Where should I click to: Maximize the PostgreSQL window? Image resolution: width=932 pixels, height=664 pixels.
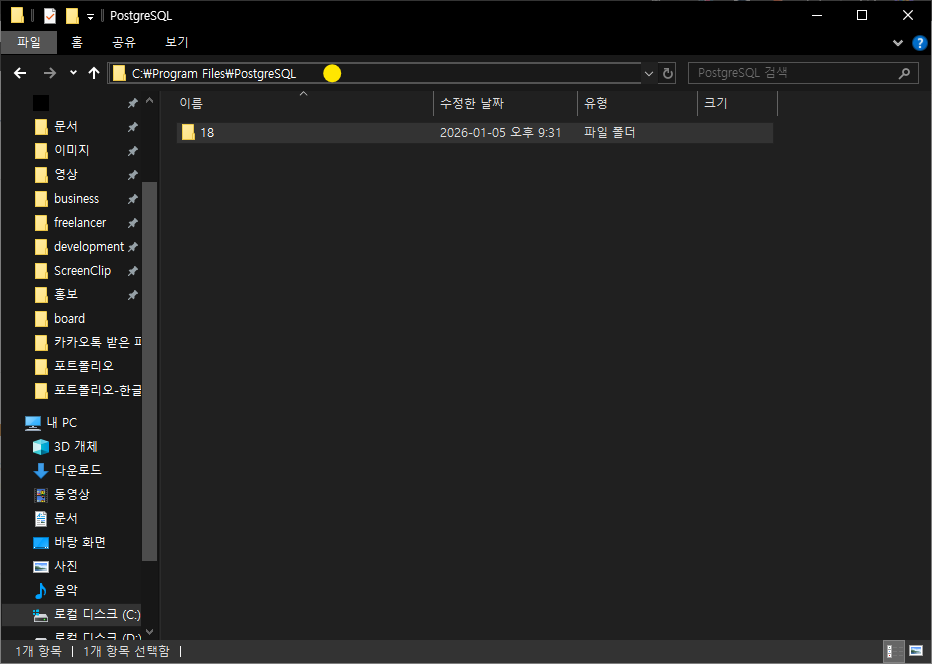862,15
